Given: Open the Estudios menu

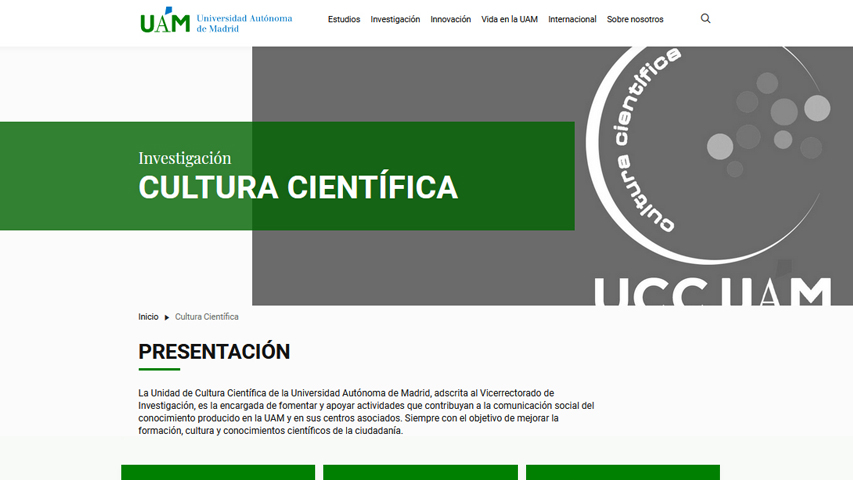Looking at the screenshot, I should pos(344,19).
